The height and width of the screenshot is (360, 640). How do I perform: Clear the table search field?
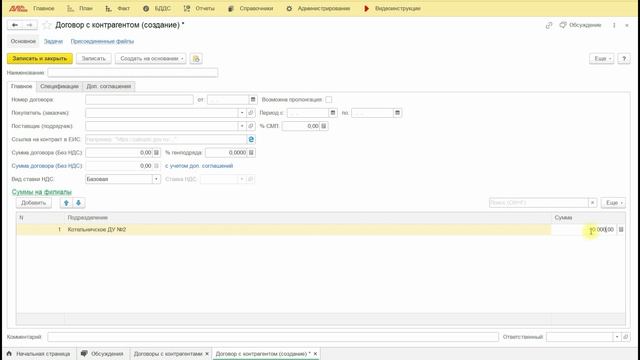click(592, 203)
